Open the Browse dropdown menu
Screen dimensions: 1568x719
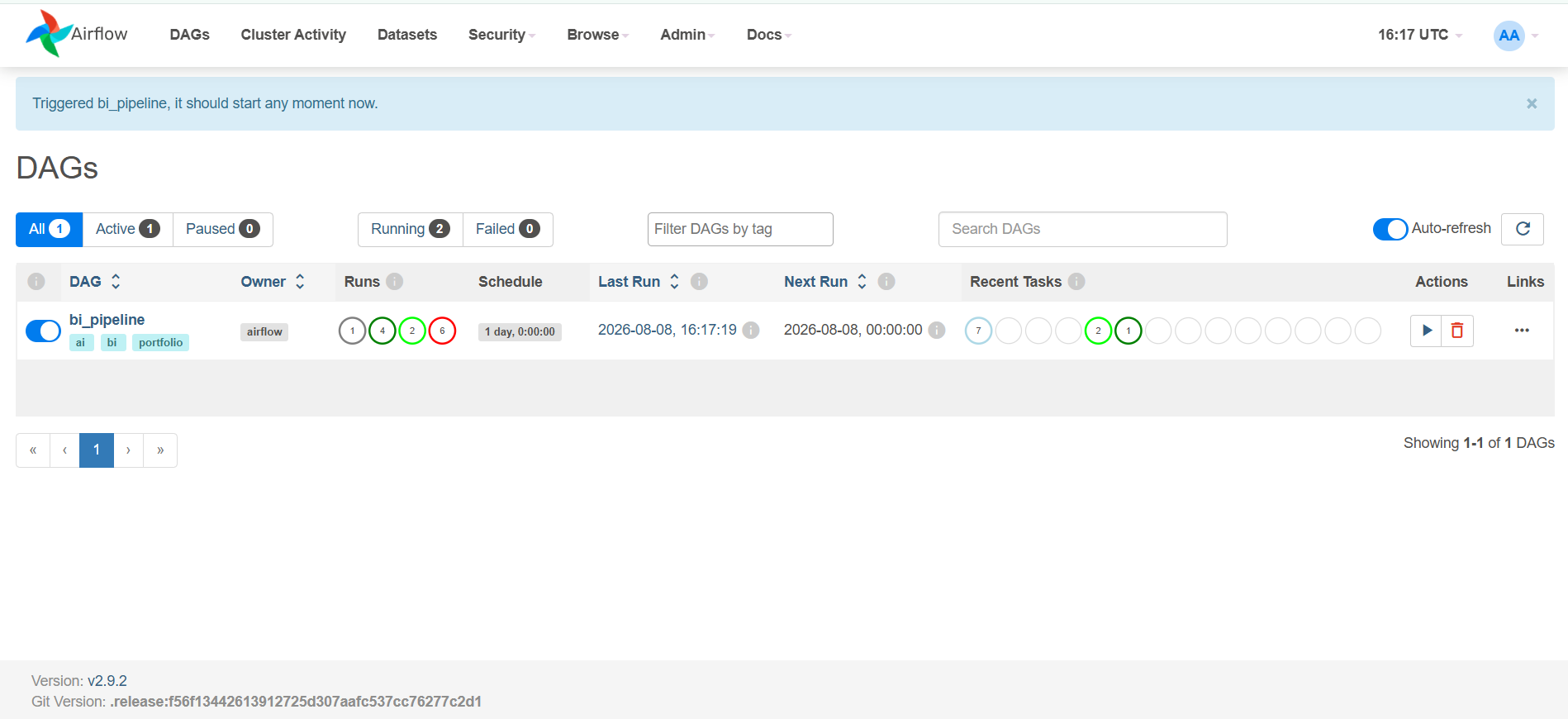tap(597, 35)
